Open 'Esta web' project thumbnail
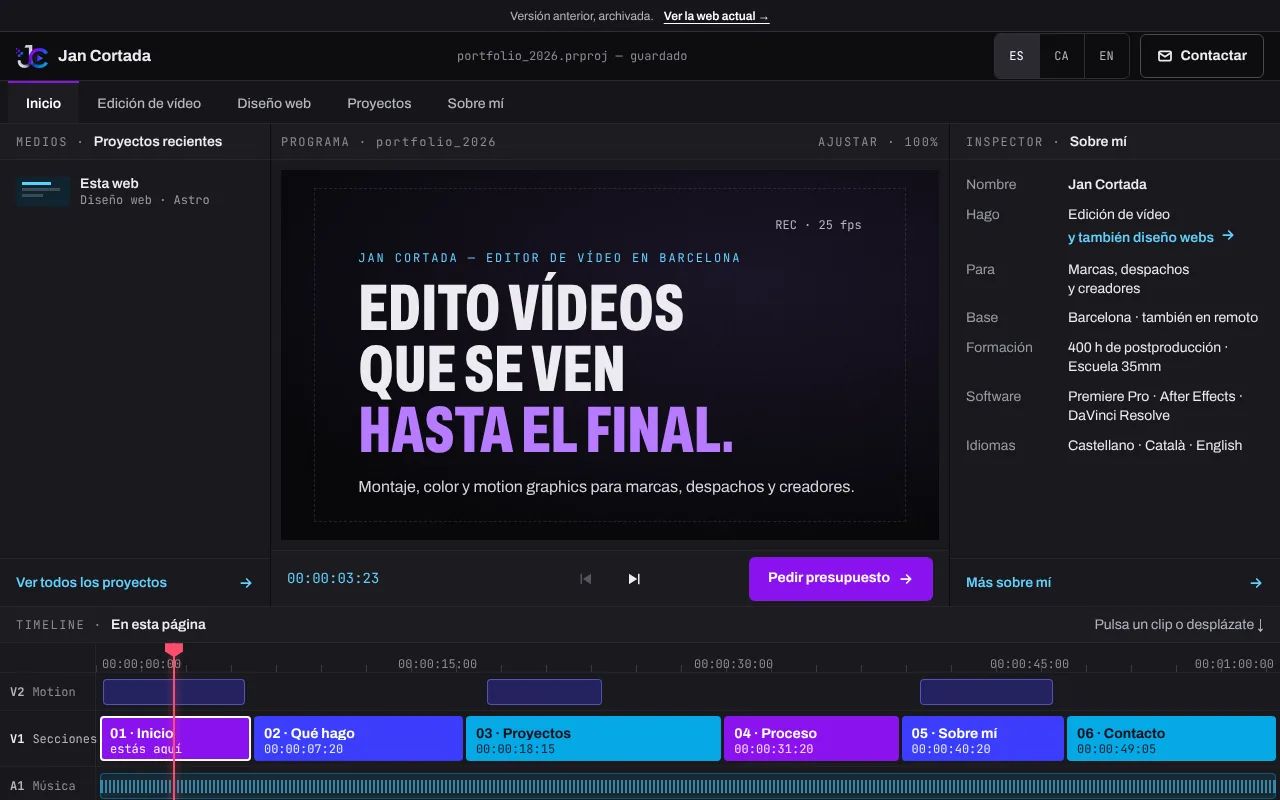 [43, 191]
